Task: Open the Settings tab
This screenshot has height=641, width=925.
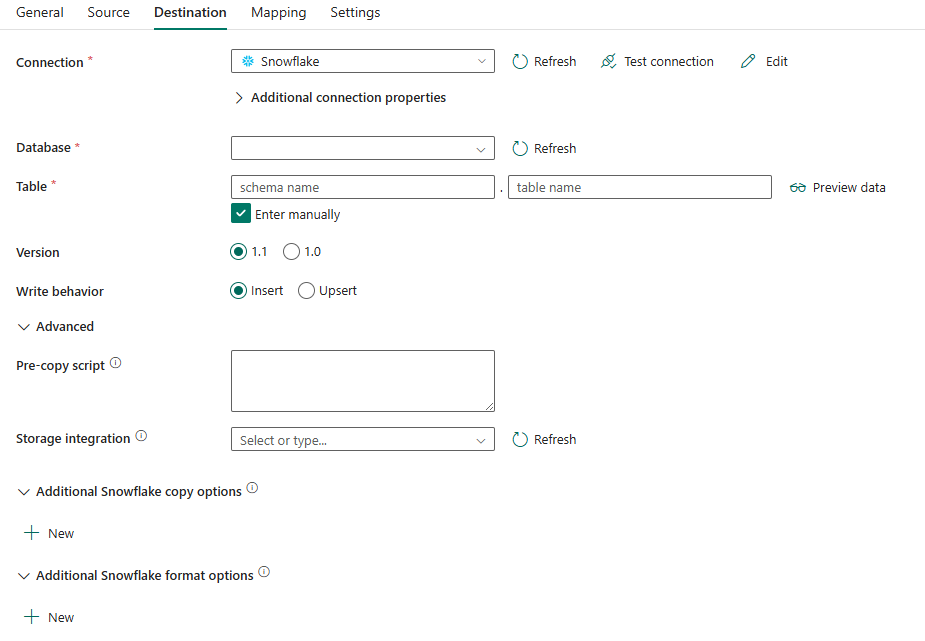Action: [x=355, y=12]
